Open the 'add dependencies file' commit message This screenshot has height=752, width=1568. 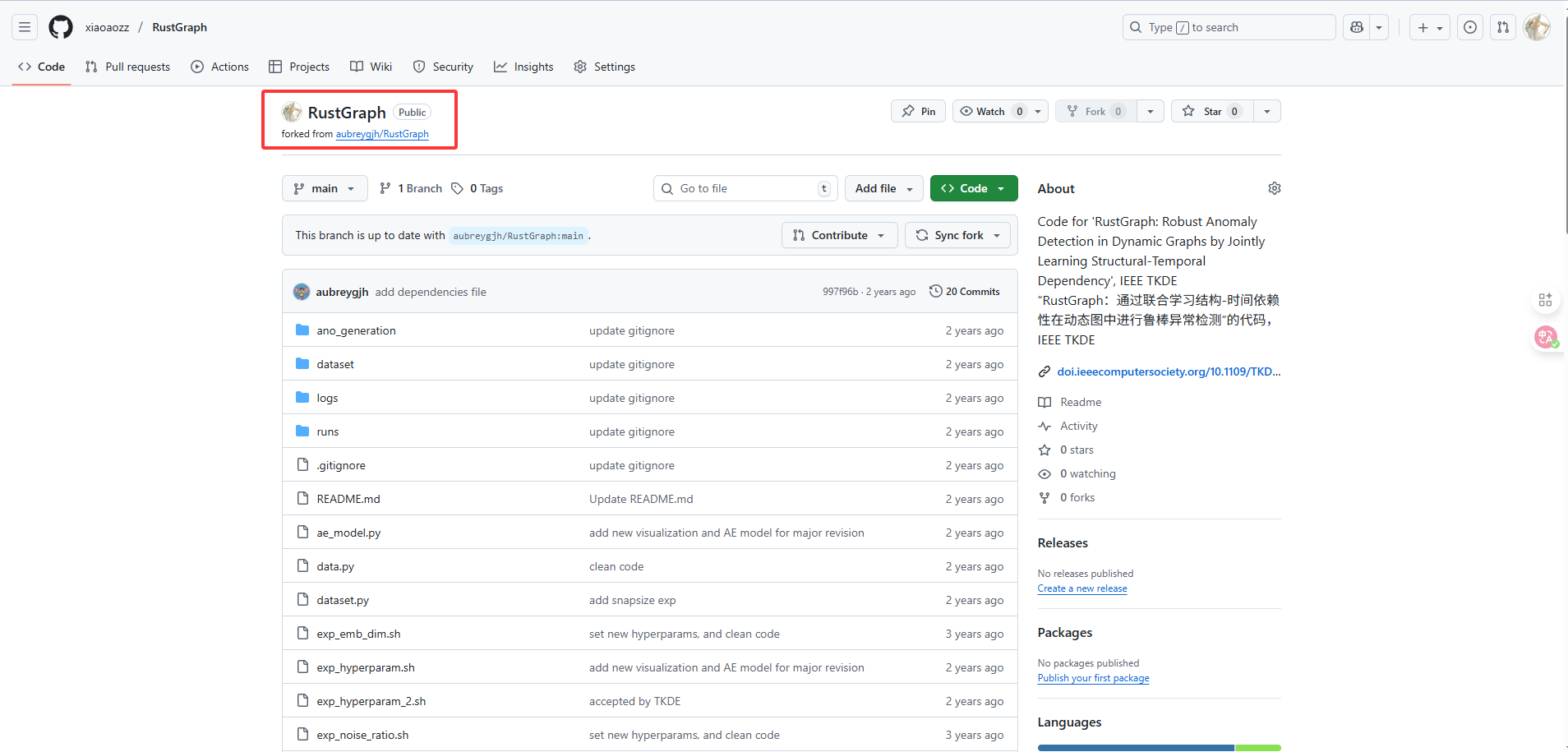pyautogui.click(x=431, y=292)
